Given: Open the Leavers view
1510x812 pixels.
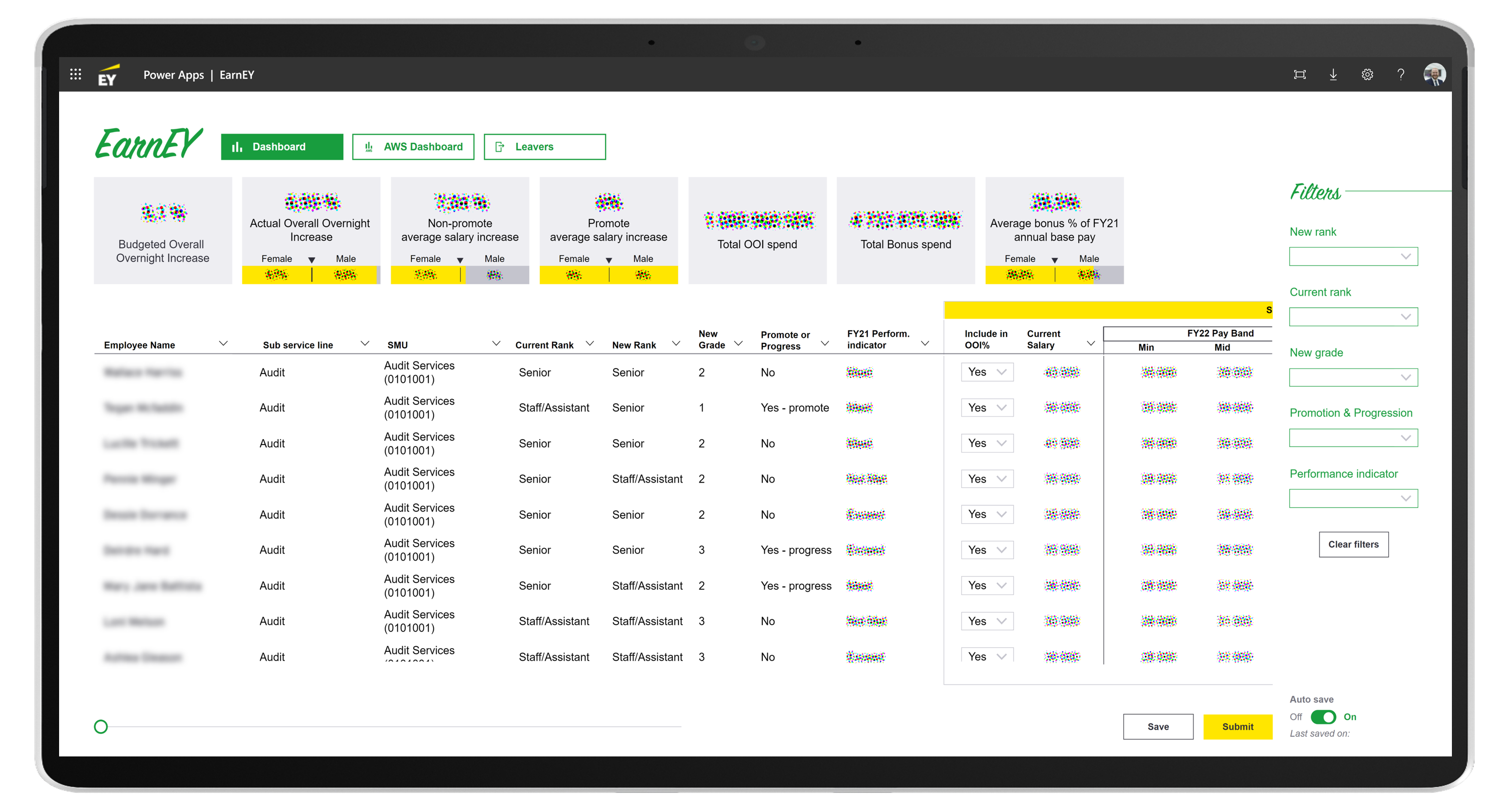Looking at the screenshot, I should [x=544, y=147].
